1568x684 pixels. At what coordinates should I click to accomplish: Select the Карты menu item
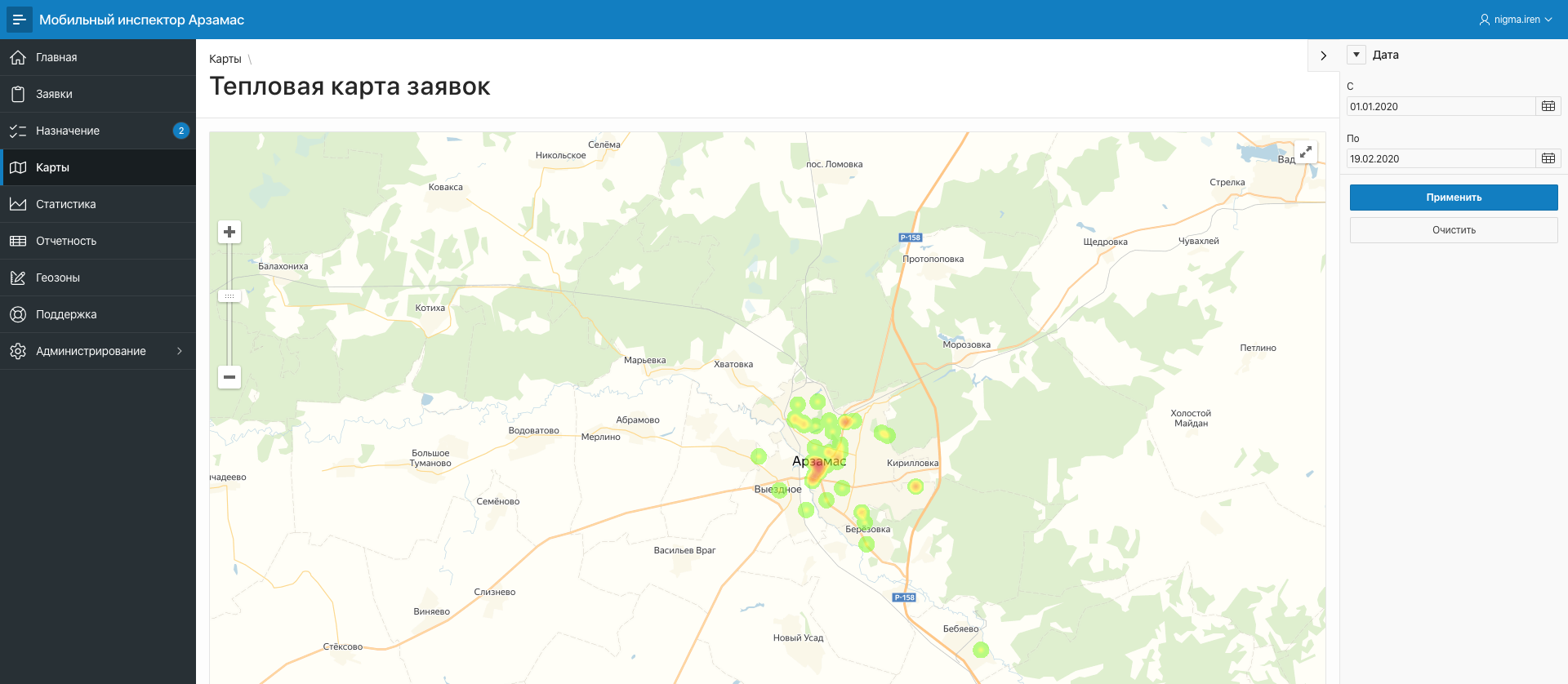pyautogui.click(x=98, y=167)
